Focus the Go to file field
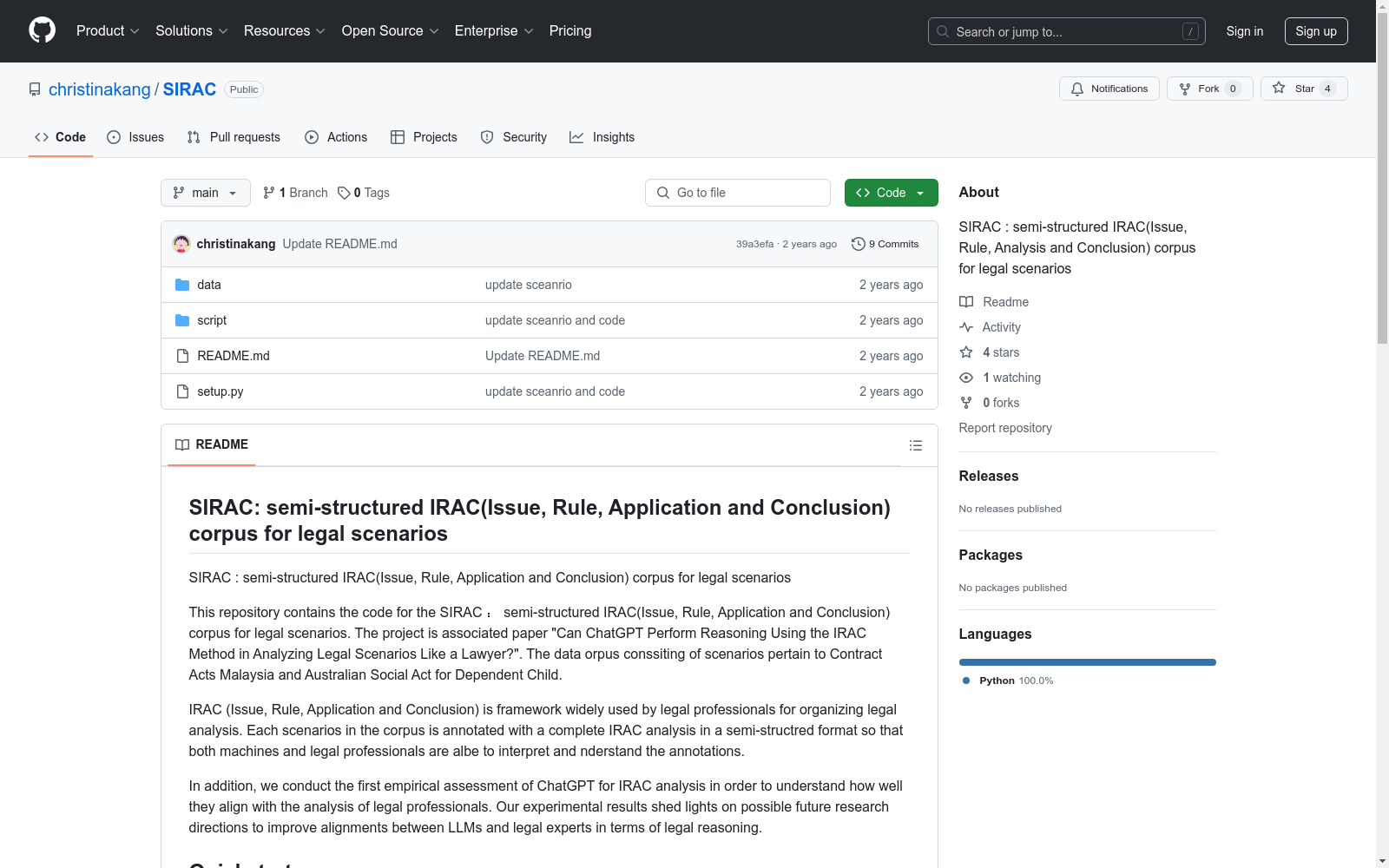This screenshot has width=1389, height=868. pyautogui.click(x=738, y=193)
